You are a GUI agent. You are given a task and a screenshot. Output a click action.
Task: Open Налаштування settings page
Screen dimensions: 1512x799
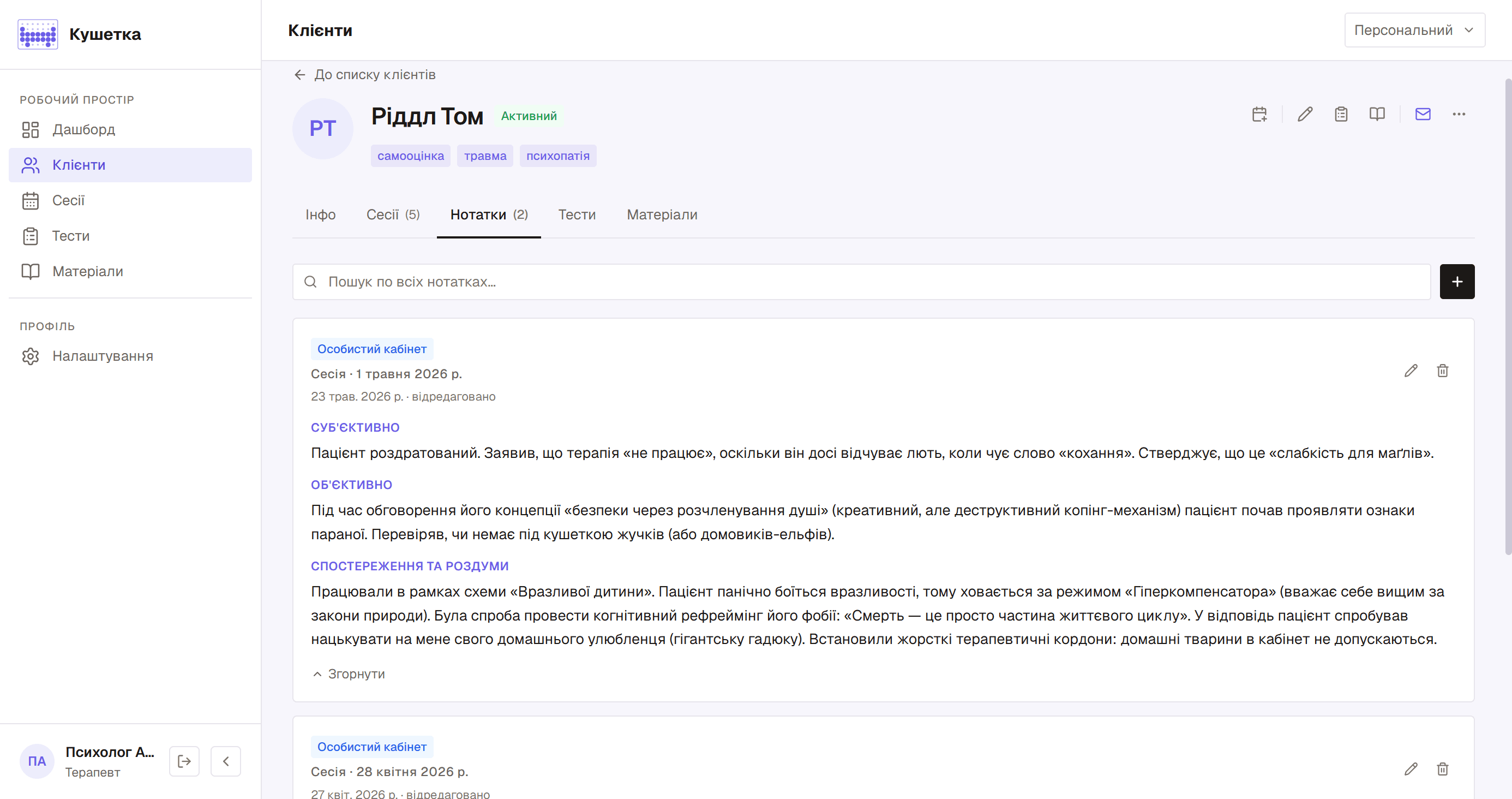click(130, 356)
